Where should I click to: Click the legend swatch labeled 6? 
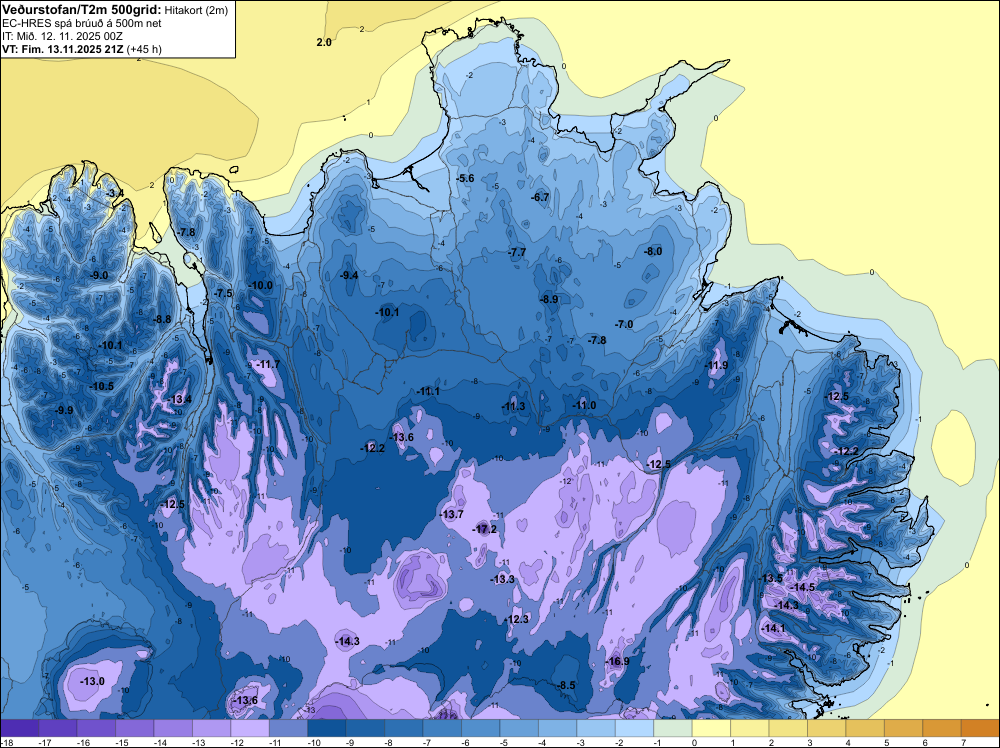[942, 728]
